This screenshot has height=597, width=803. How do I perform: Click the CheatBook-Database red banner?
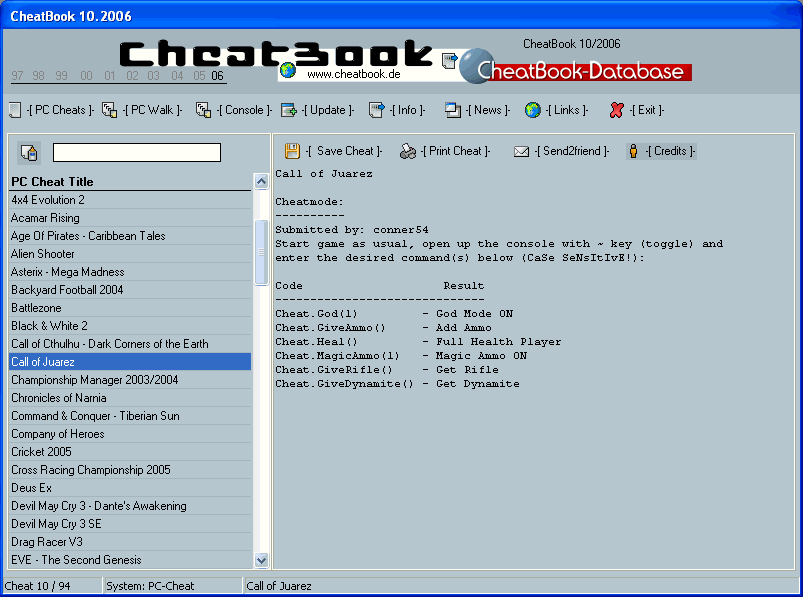tap(584, 71)
